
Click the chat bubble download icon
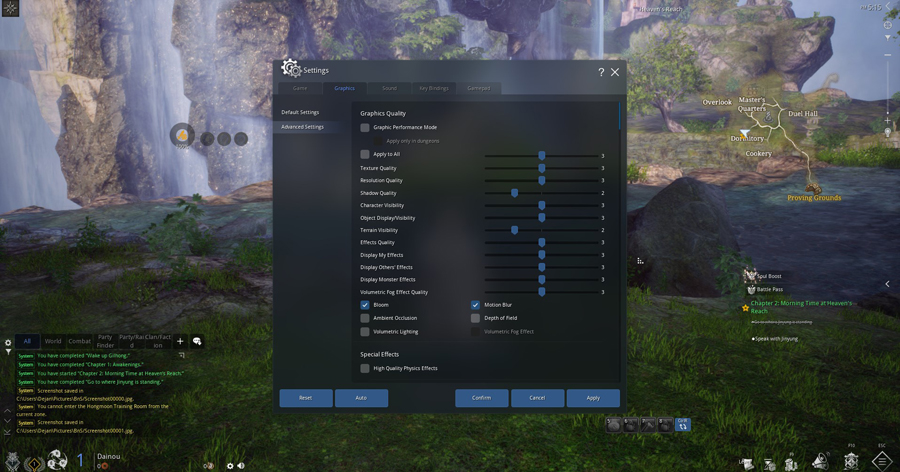point(197,341)
